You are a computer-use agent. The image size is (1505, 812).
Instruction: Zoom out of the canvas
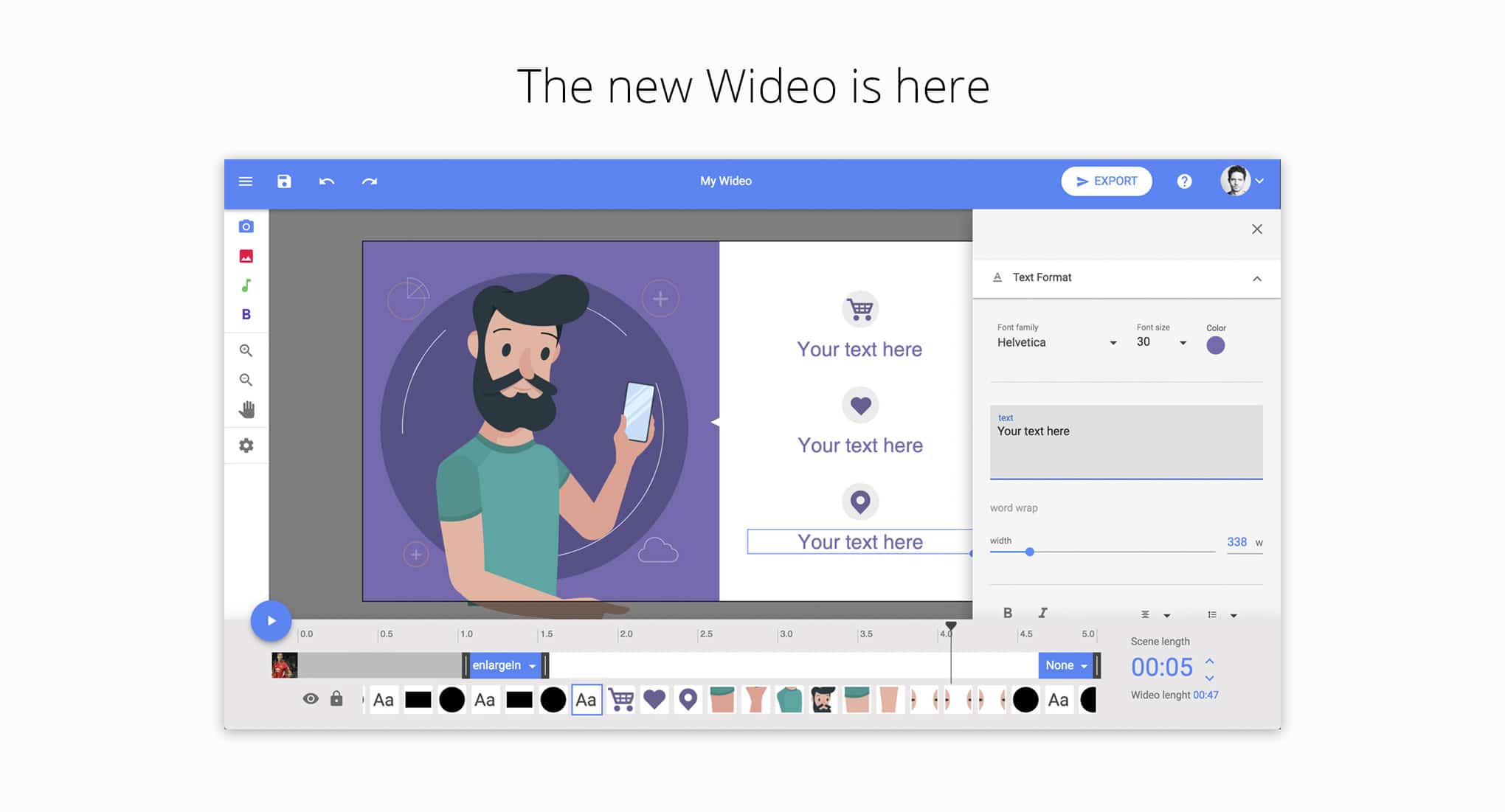(x=246, y=380)
